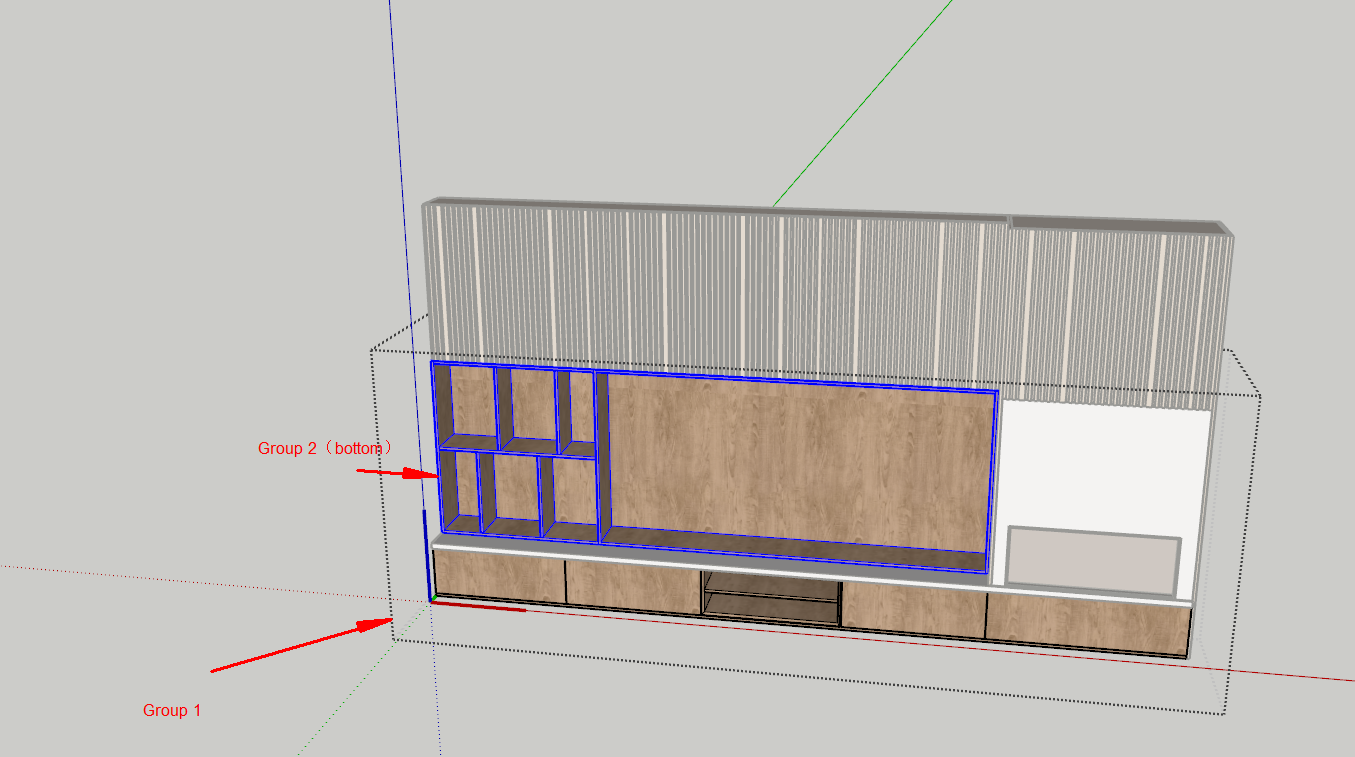Select the large wood grain back panel
Viewport: 1355px width, 757px height.
(795, 455)
